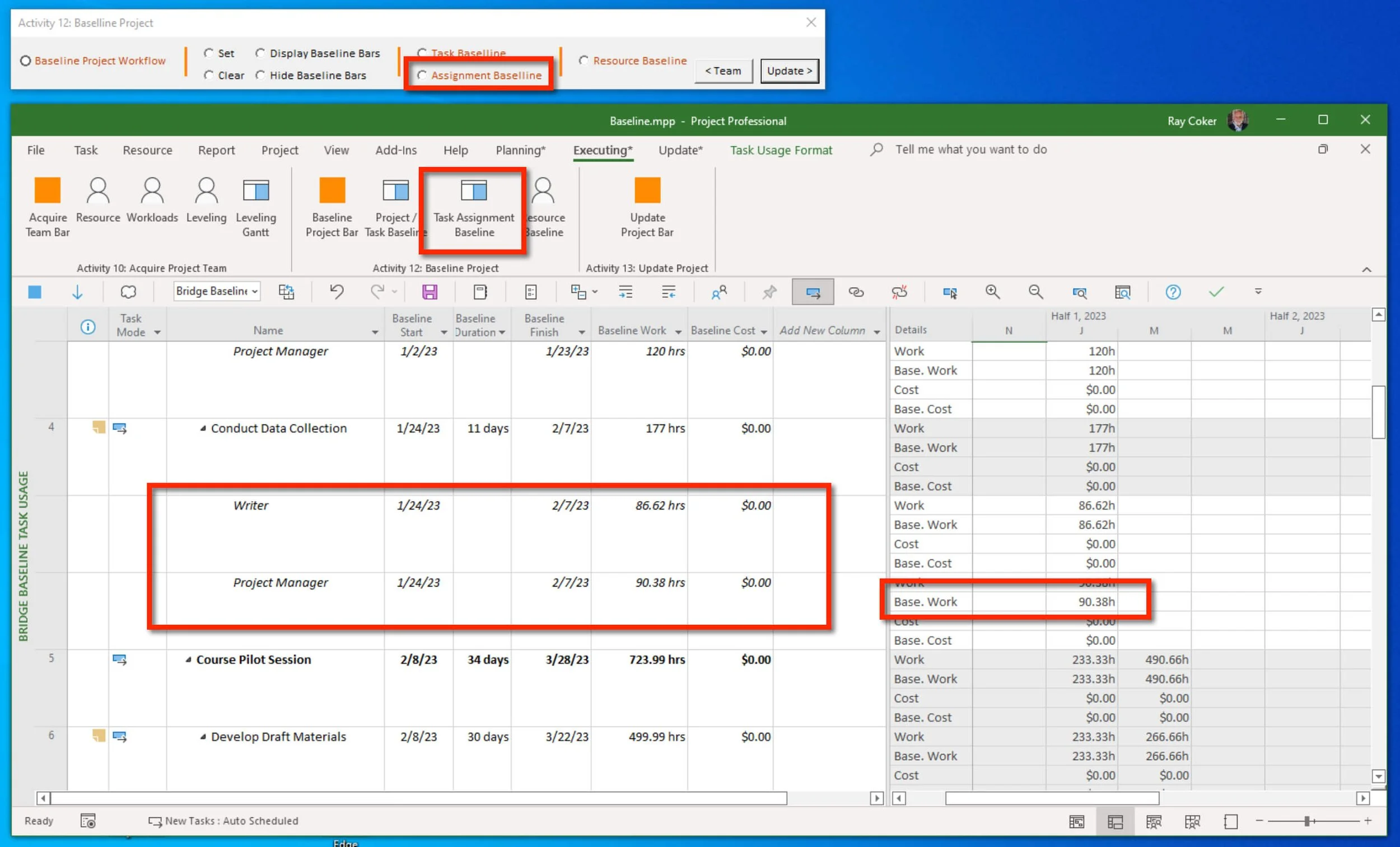Click the Workloads person icon
1400x847 pixels.
pyautogui.click(x=152, y=191)
